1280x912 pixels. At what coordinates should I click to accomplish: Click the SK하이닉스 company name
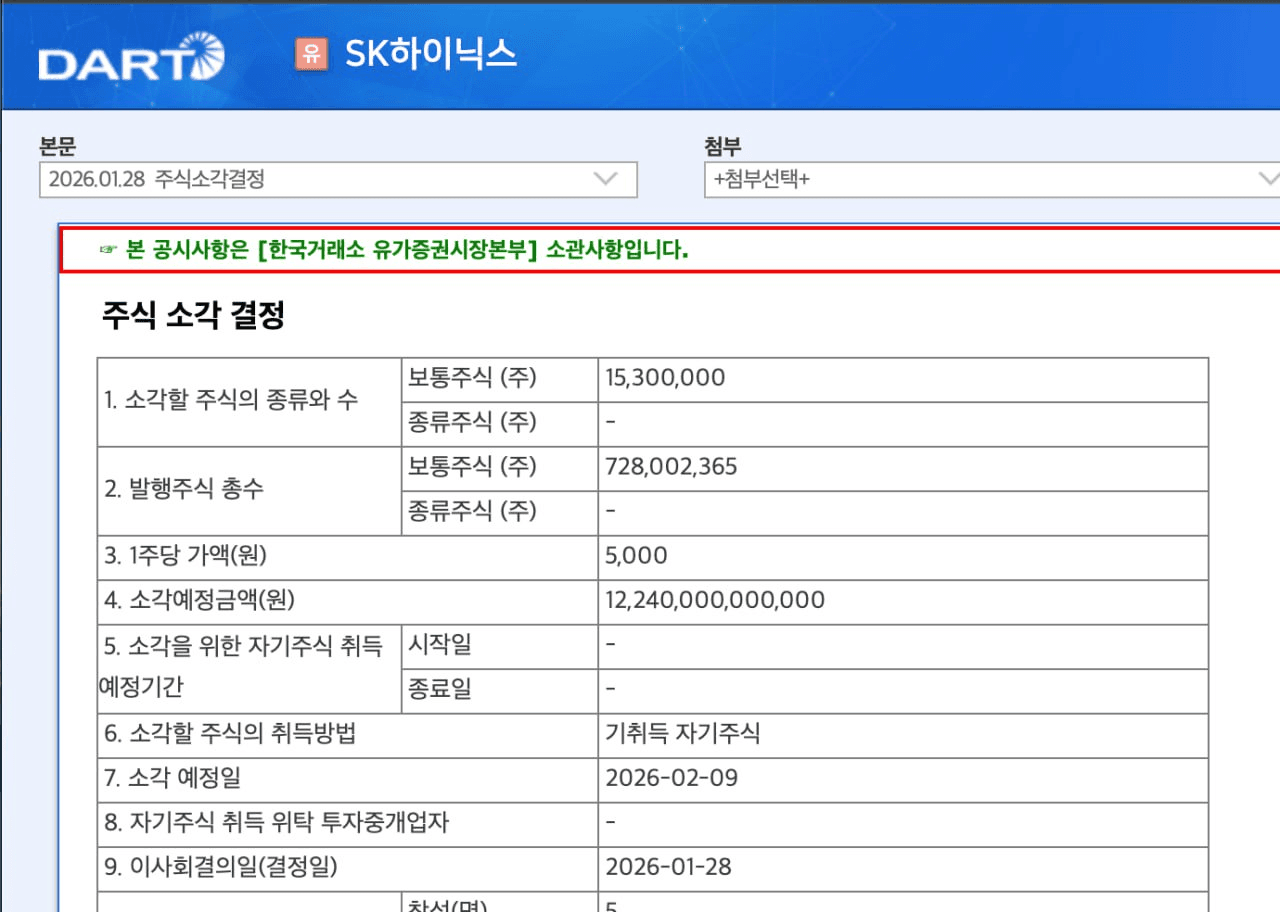[x=431, y=54]
